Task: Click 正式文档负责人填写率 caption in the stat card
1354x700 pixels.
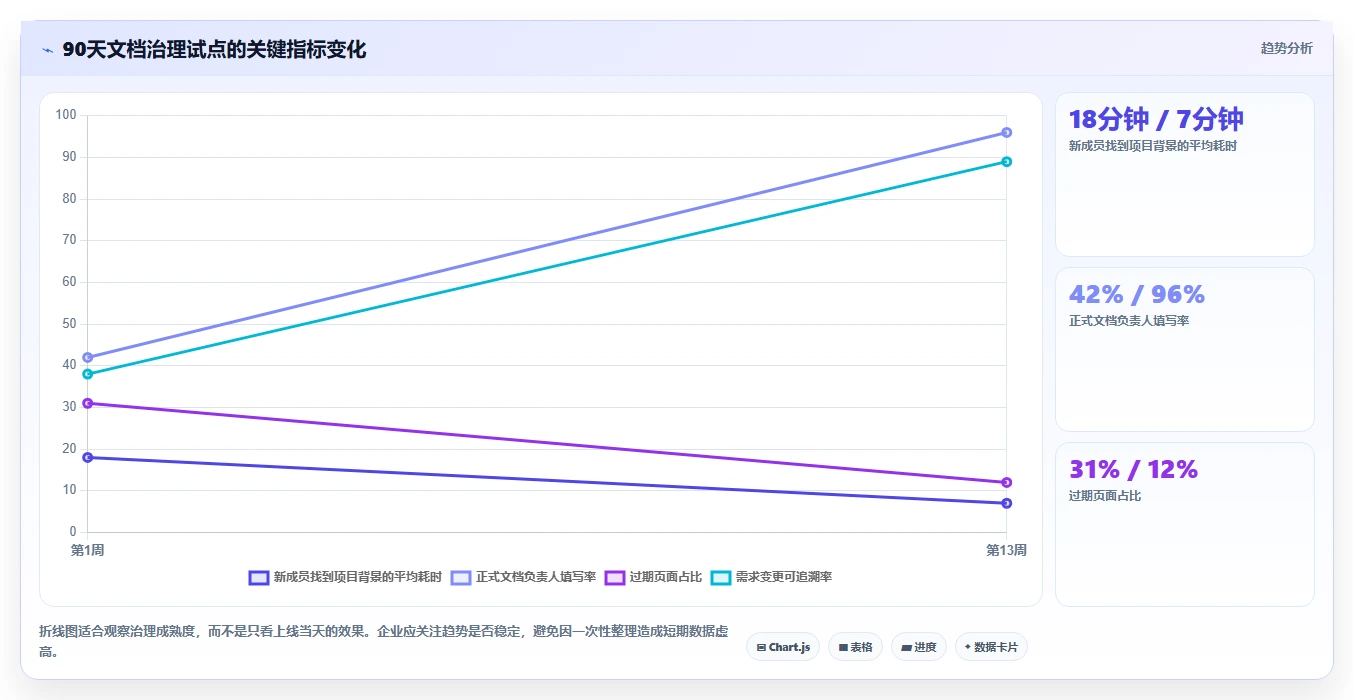Action: [1129, 321]
